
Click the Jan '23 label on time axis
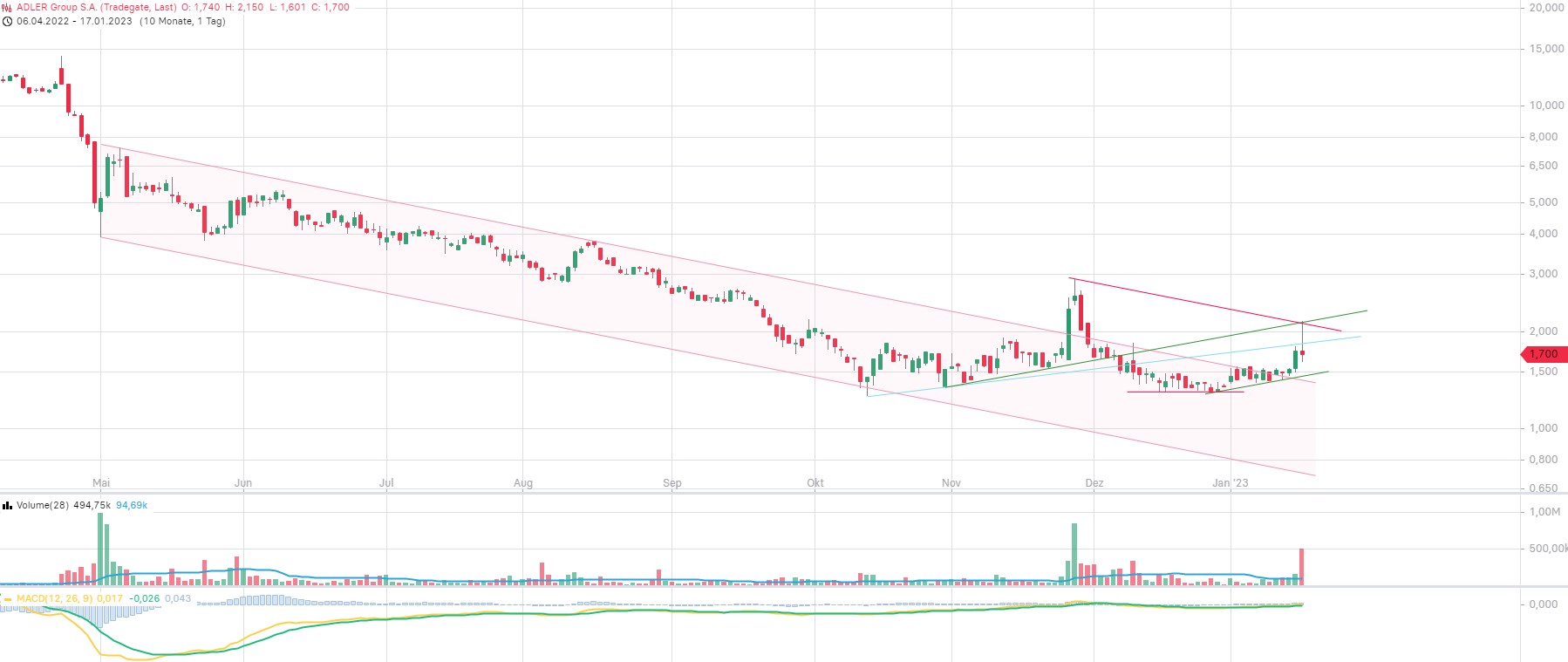coord(1230,482)
